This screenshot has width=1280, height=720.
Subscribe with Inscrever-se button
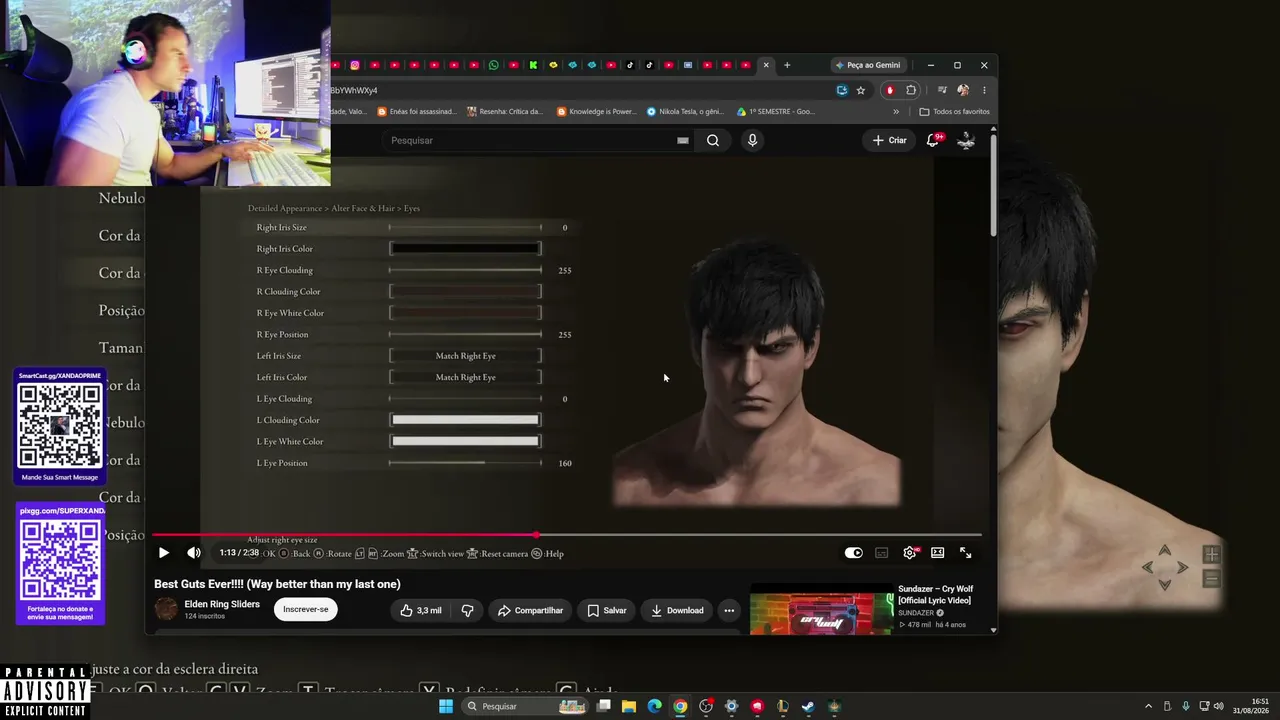305,609
